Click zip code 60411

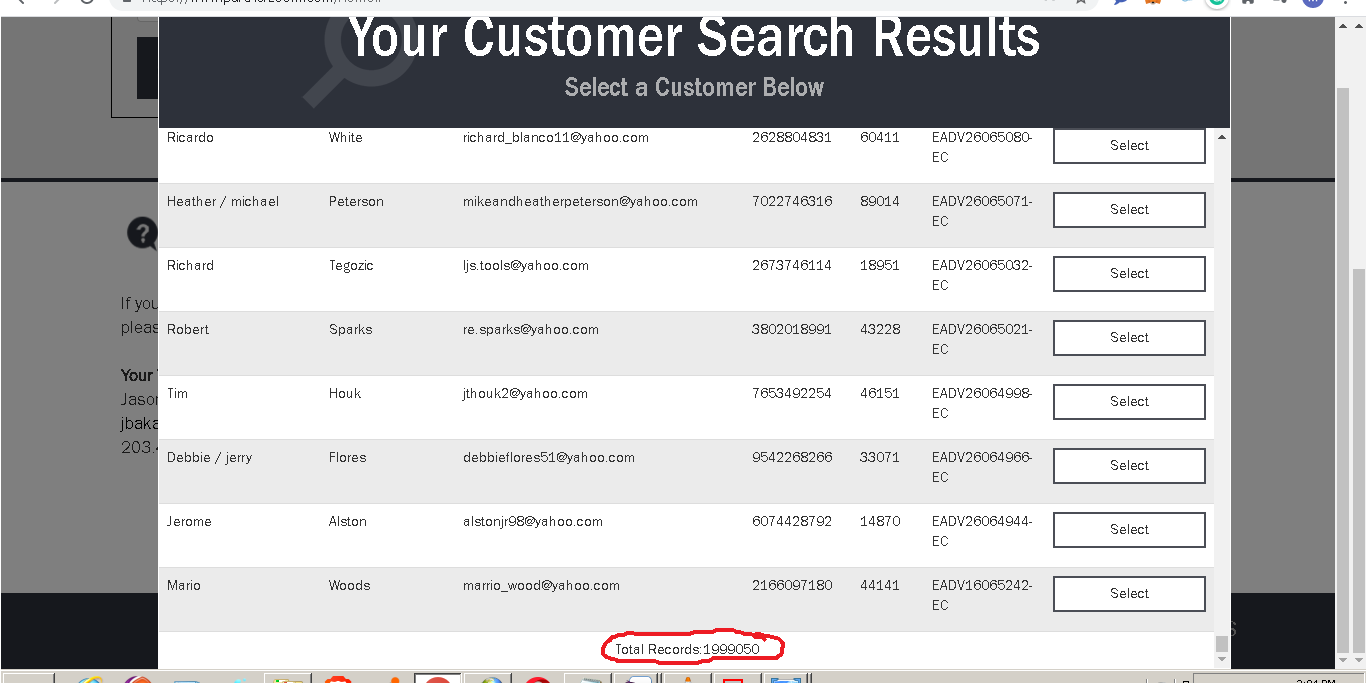pyautogui.click(x=880, y=138)
